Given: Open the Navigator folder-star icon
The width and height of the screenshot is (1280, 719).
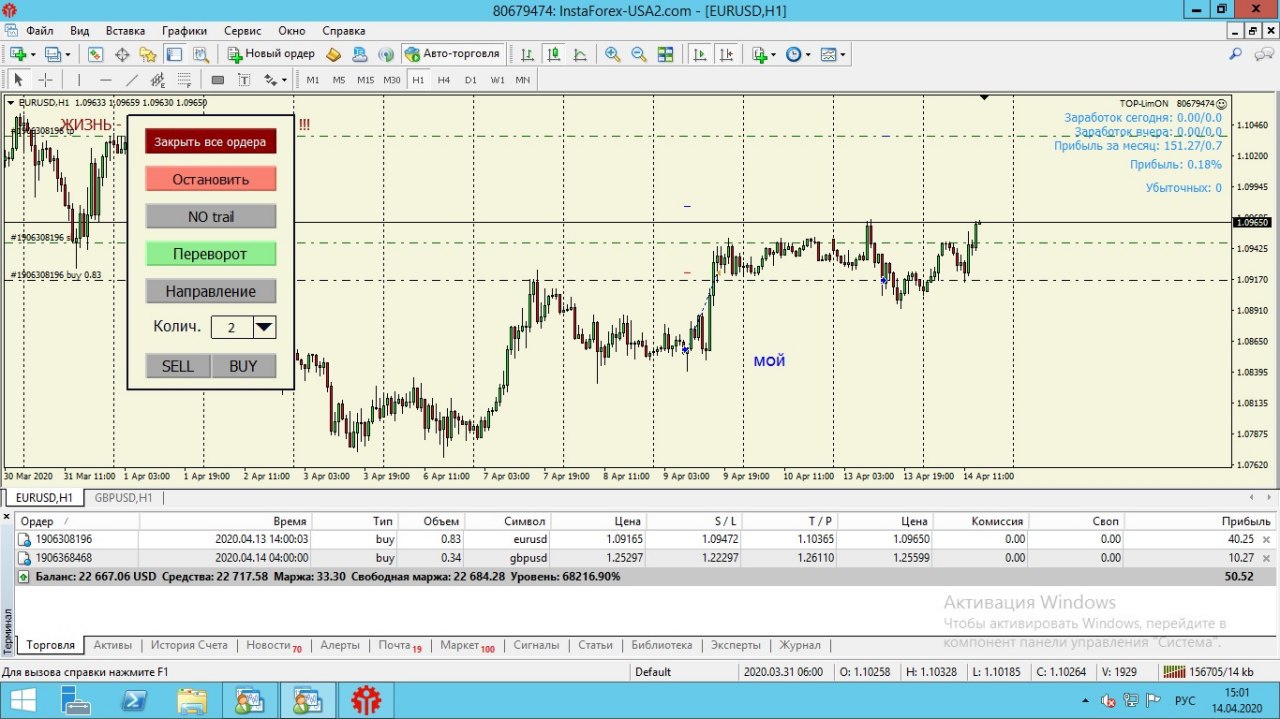Looking at the screenshot, I should [x=148, y=54].
